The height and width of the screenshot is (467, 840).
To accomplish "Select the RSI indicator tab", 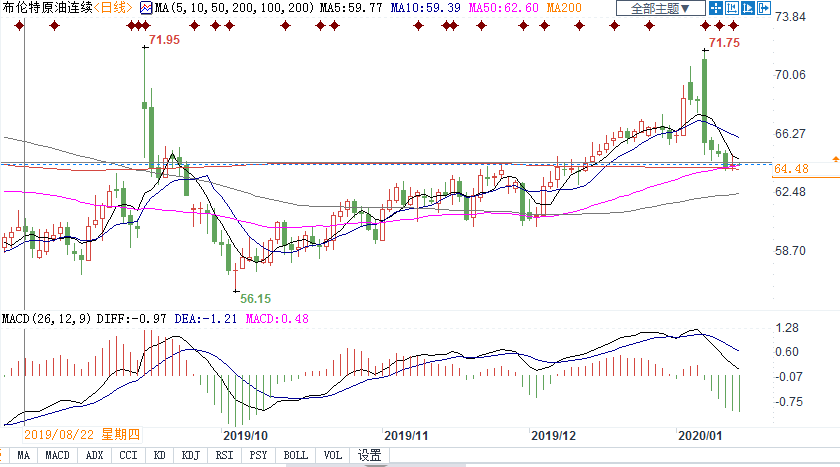I will point(225,455).
